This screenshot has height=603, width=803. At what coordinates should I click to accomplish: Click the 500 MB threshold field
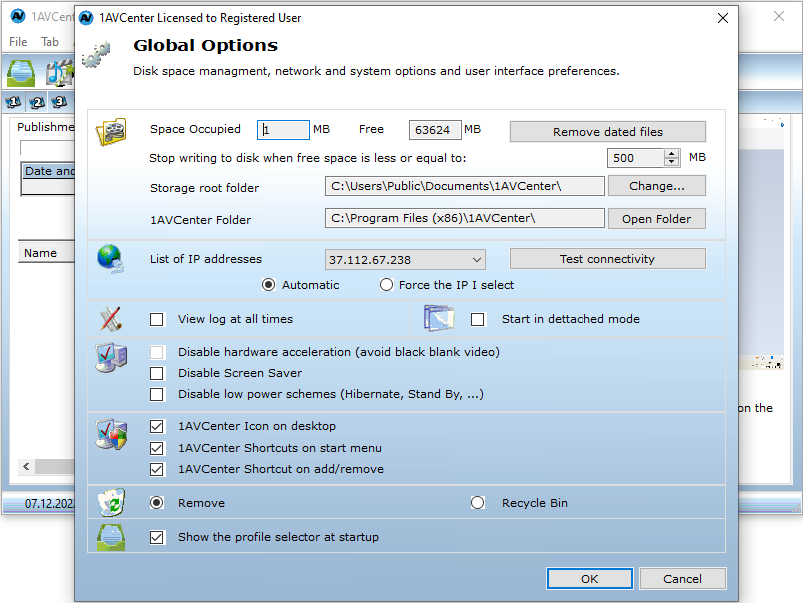coord(636,158)
